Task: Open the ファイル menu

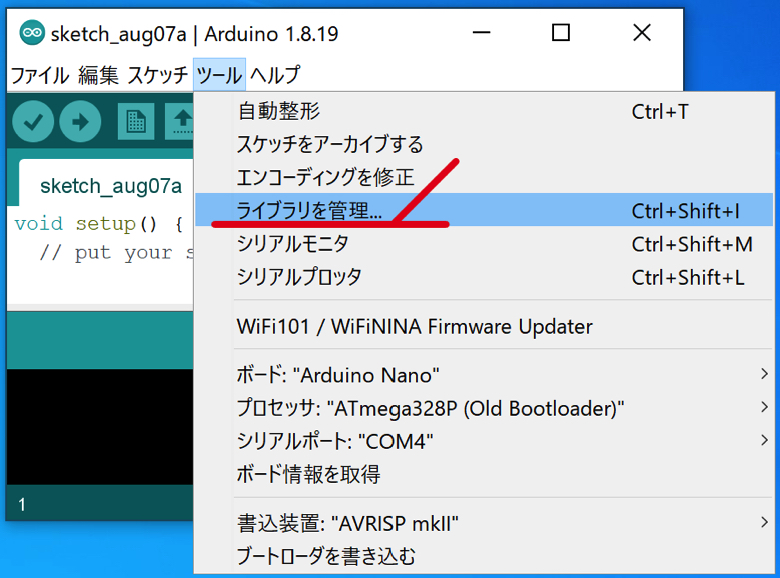Action: coord(40,75)
